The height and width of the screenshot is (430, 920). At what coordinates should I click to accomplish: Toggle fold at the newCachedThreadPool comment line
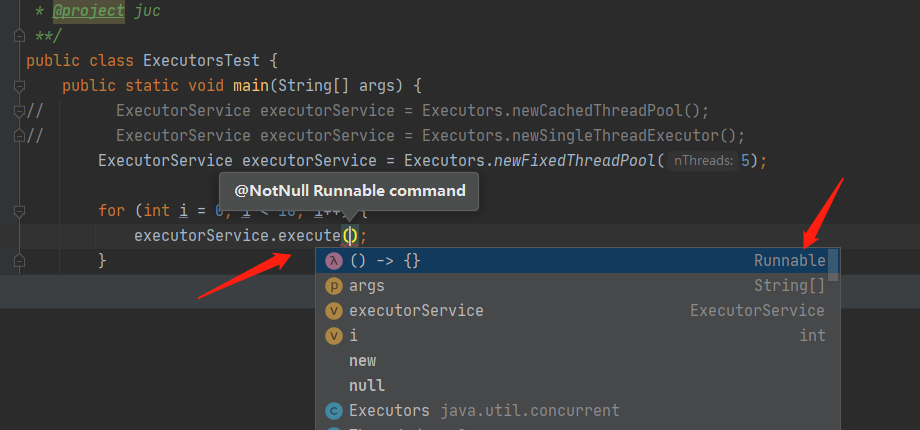19,111
